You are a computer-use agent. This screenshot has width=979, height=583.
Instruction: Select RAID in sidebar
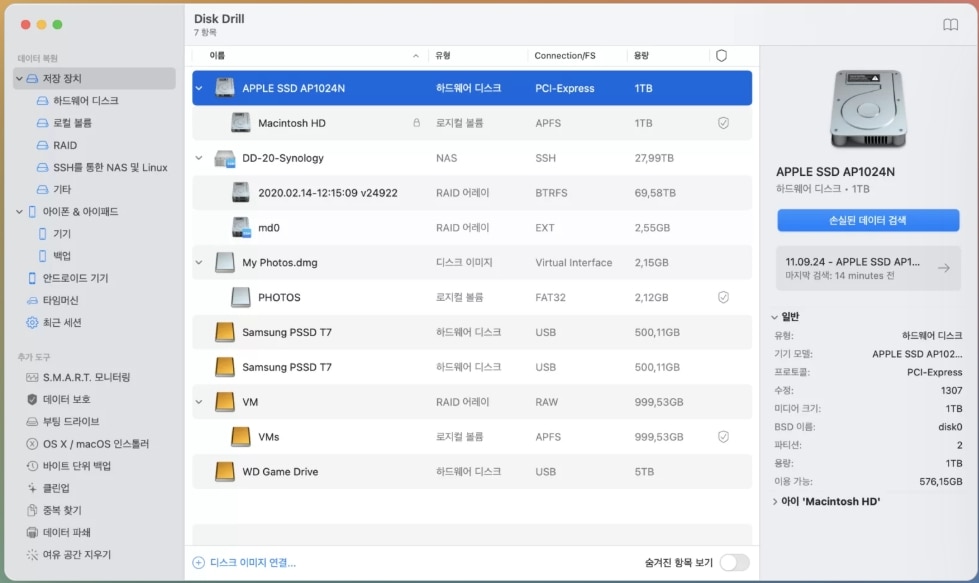tap(65, 145)
